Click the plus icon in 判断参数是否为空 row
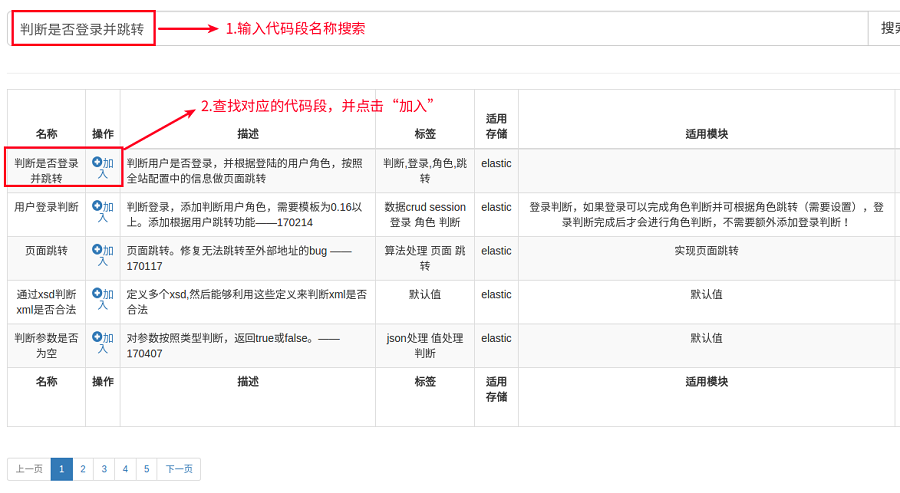The height and width of the screenshot is (493, 900). pyautogui.click(x=97, y=338)
